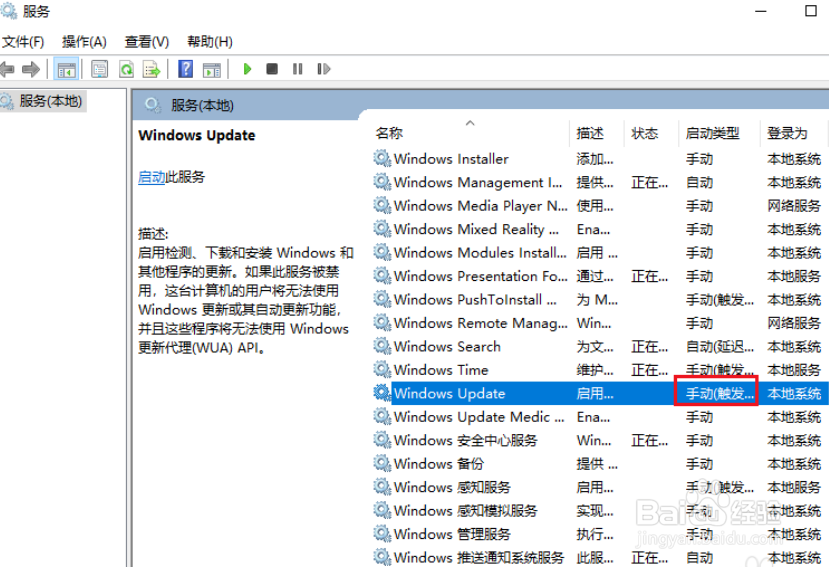This screenshot has height=567, width=829.
Task: Click the gear icon of Windows Installer
Action: (382, 158)
